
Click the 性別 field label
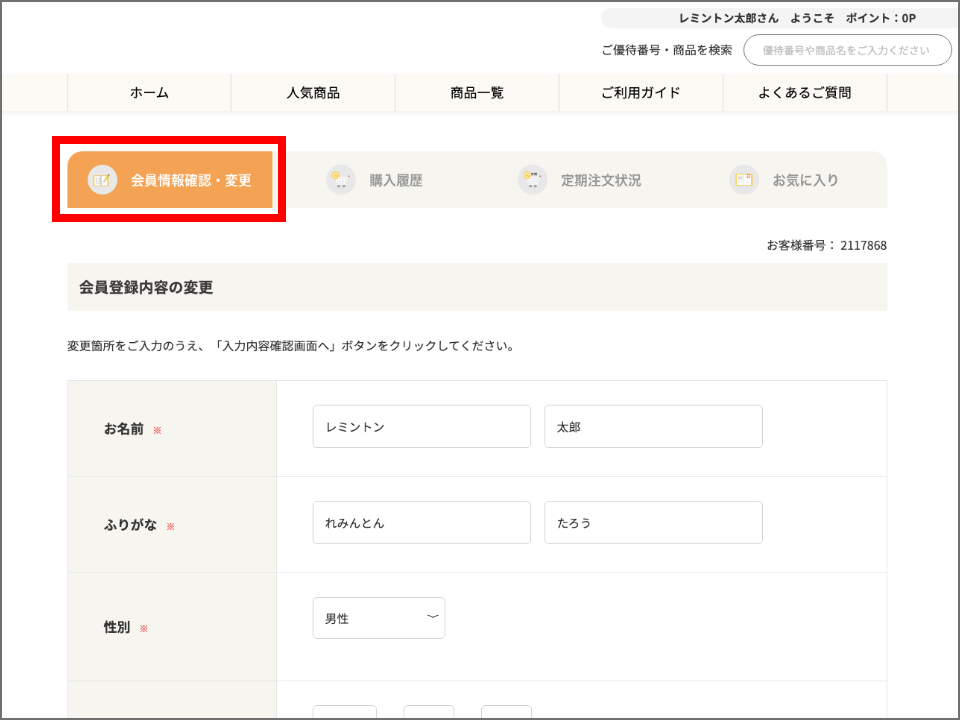pyautogui.click(x=117, y=627)
